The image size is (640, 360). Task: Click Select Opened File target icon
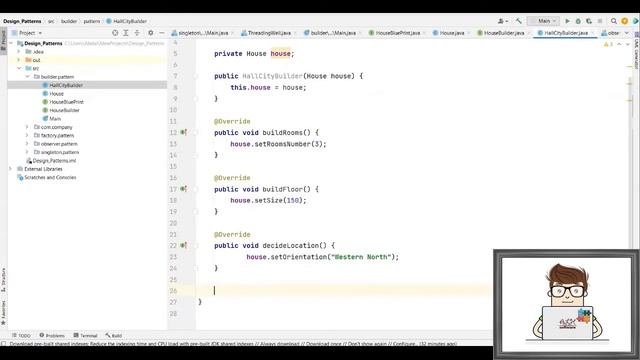[x=115, y=33]
